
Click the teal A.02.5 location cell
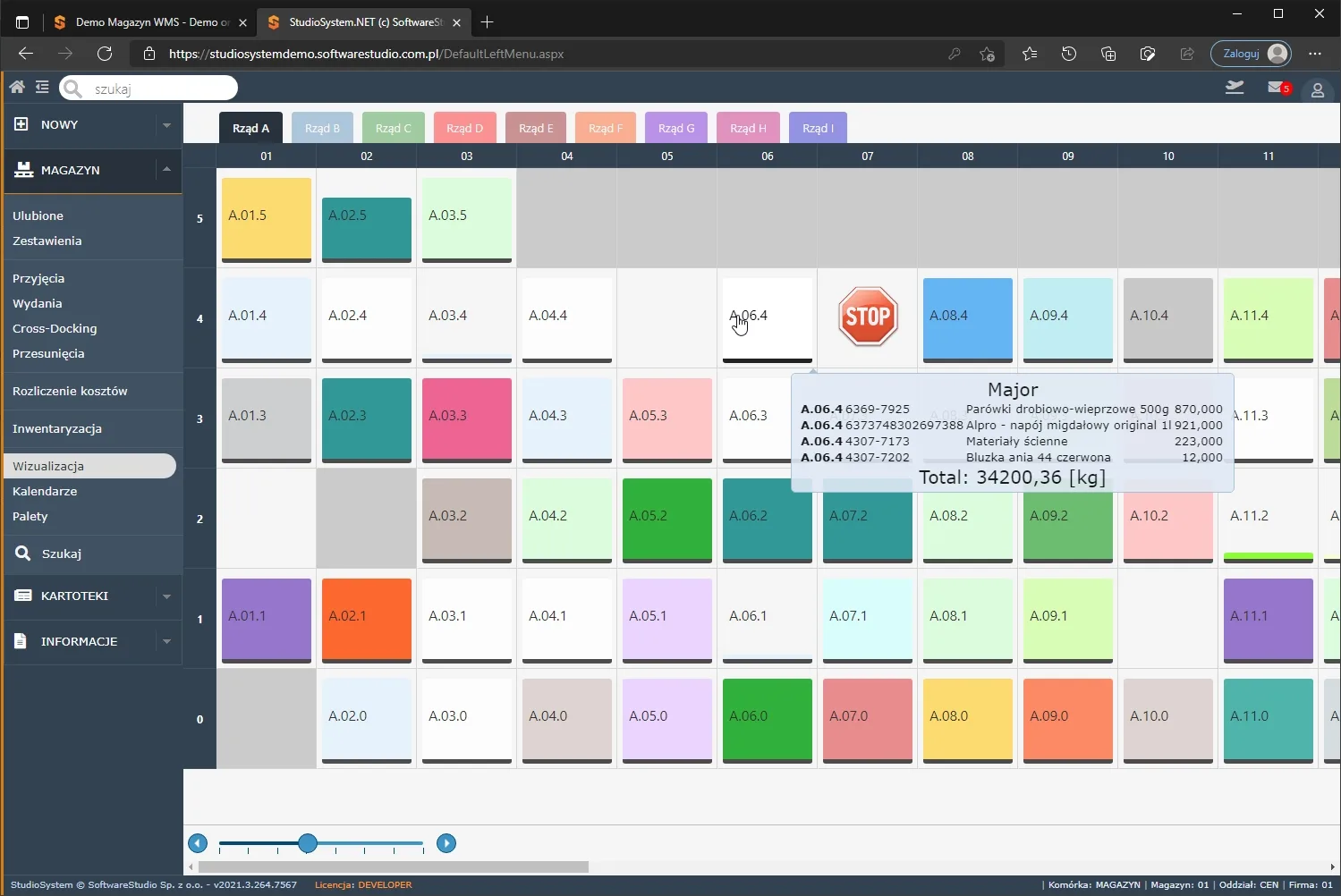[x=367, y=230]
